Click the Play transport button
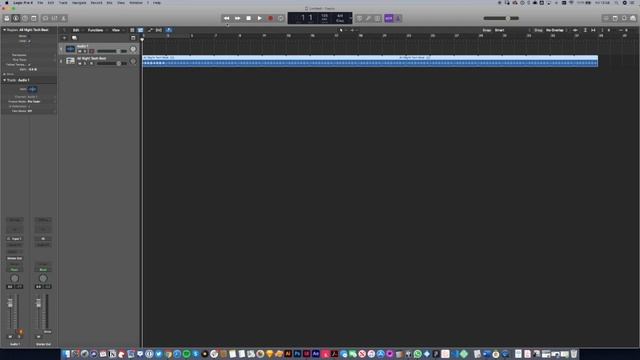This screenshot has height=360, width=640. 260,18
